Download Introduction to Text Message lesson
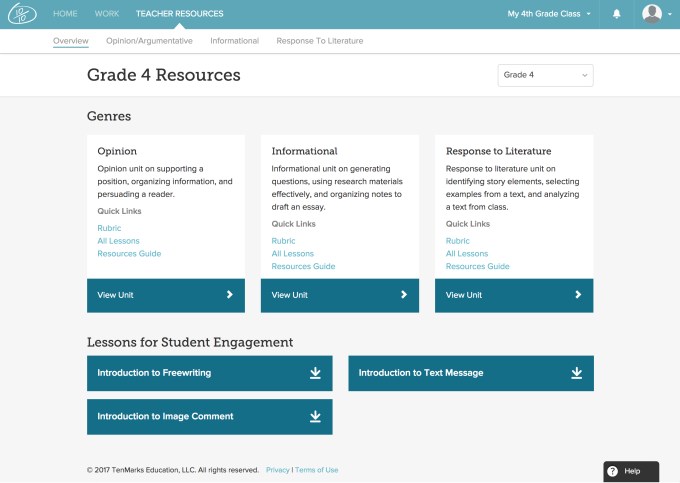 (x=576, y=373)
